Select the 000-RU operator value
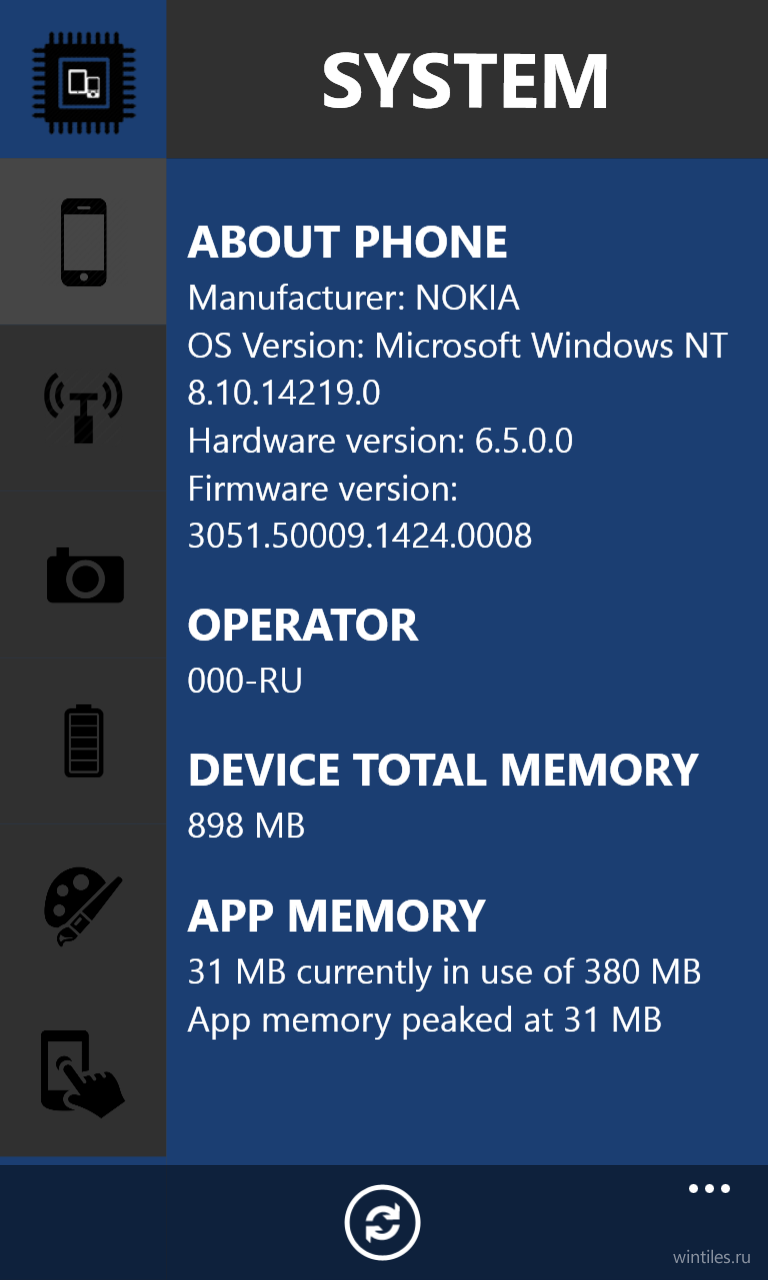The height and width of the screenshot is (1280, 768). [x=245, y=681]
